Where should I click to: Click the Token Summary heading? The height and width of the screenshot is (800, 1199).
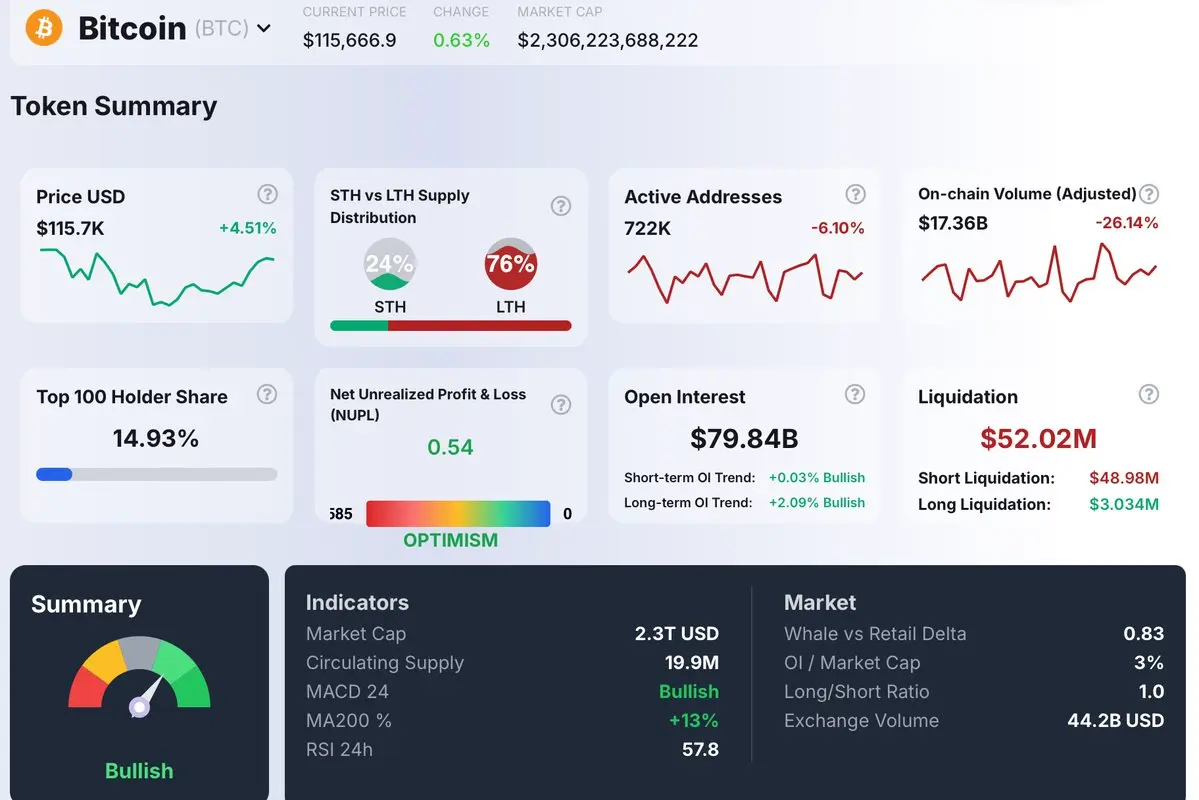click(x=114, y=106)
